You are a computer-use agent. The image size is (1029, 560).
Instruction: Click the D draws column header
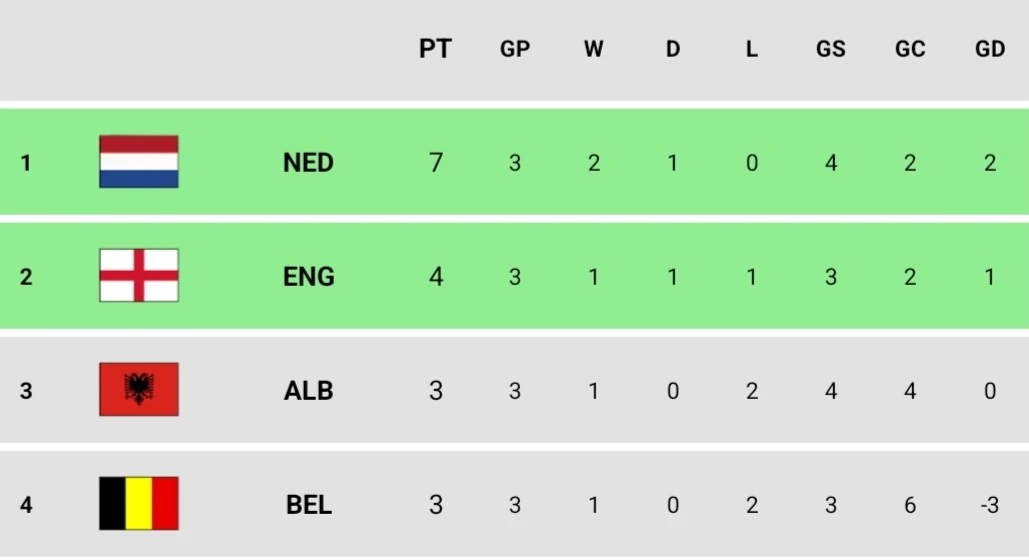[672, 49]
